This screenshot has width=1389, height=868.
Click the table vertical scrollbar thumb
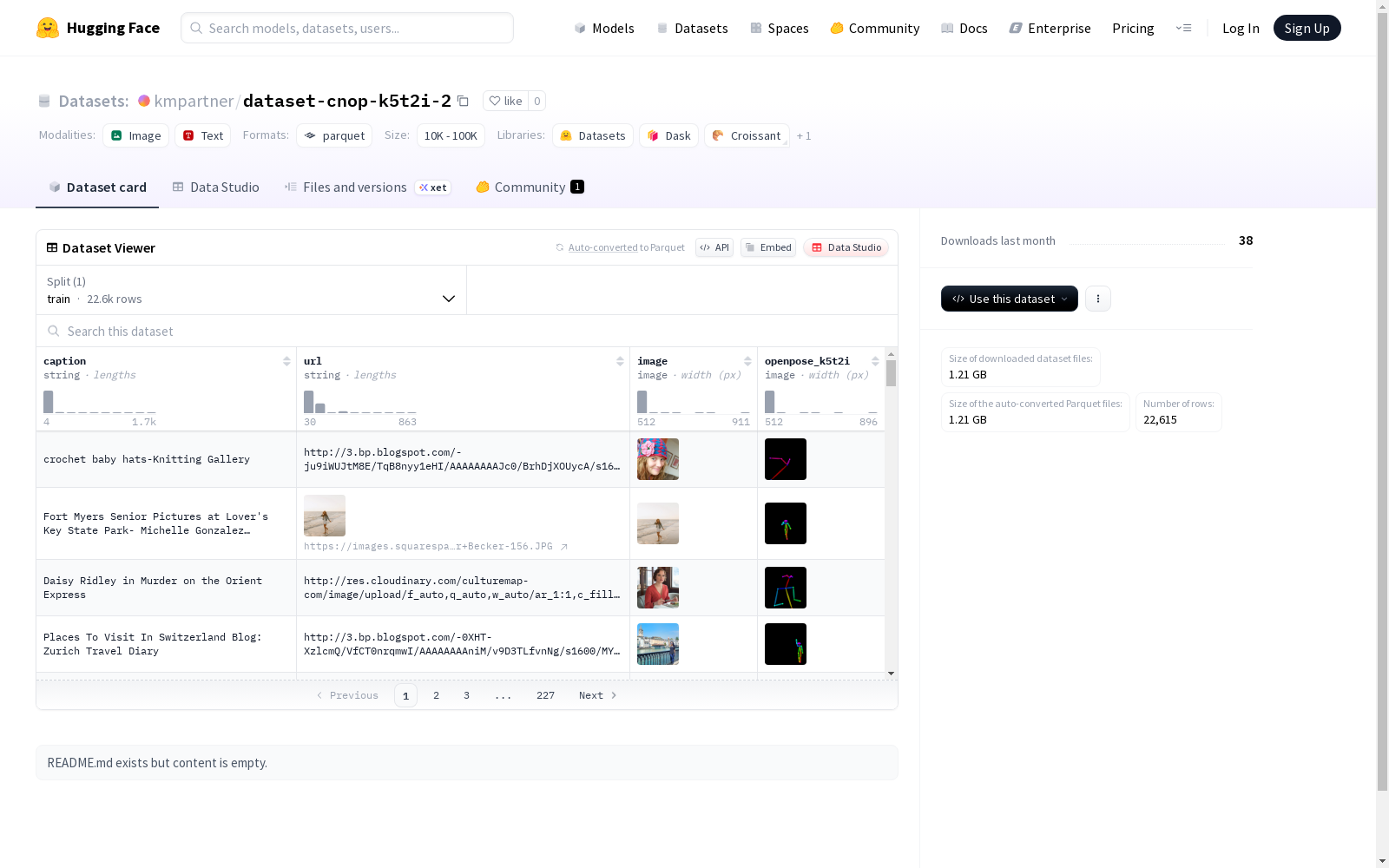pyautogui.click(x=891, y=373)
